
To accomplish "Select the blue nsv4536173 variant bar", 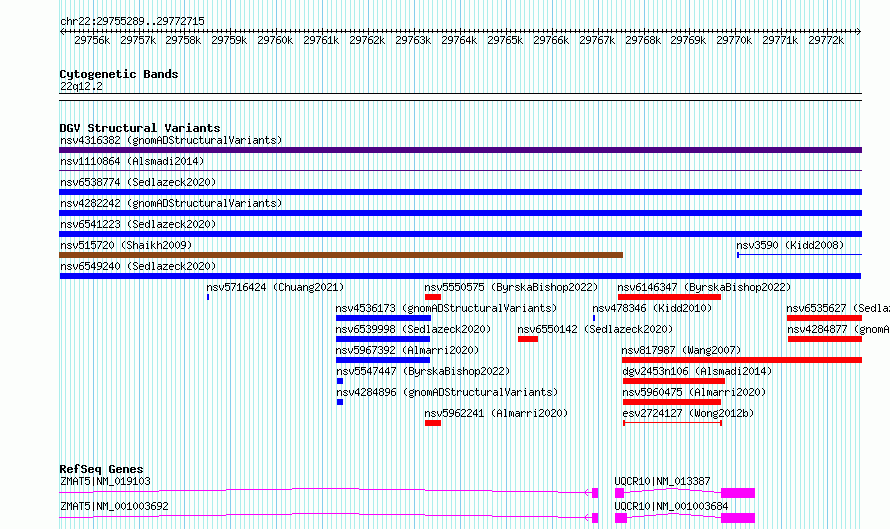I will click(x=383, y=318).
